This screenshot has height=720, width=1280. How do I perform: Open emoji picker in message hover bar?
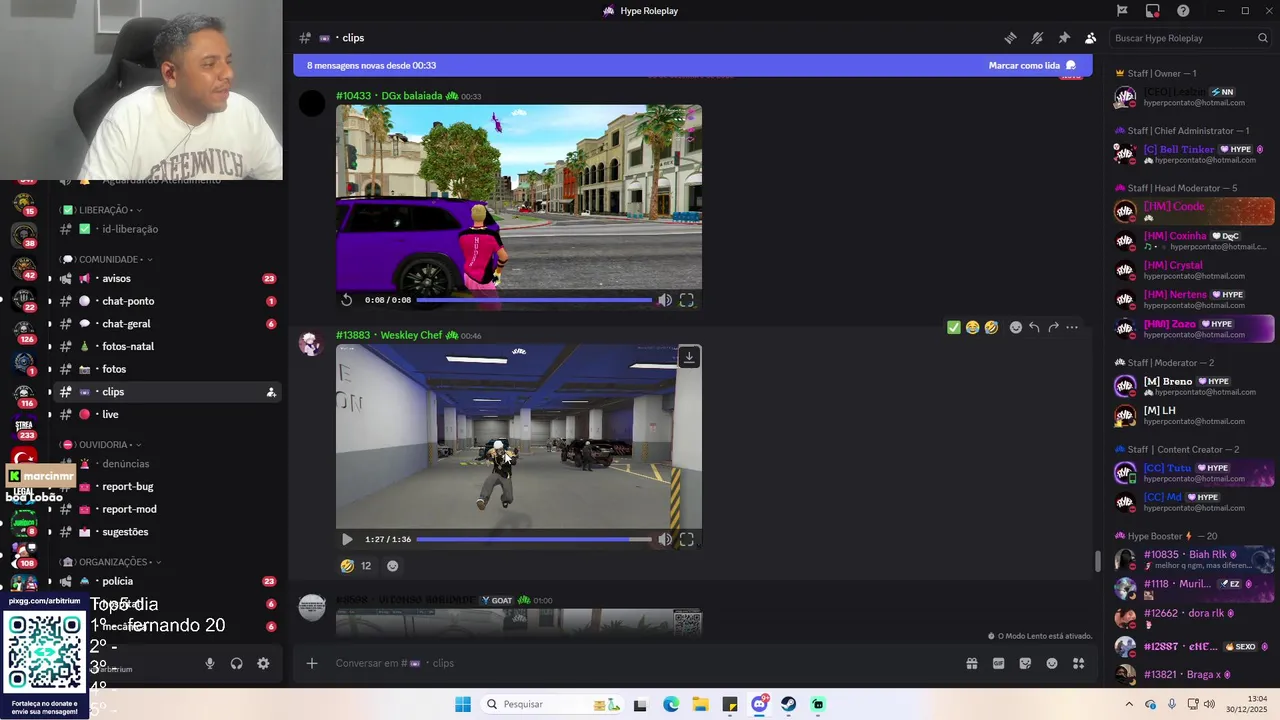pyautogui.click(x=1016, y=327)
